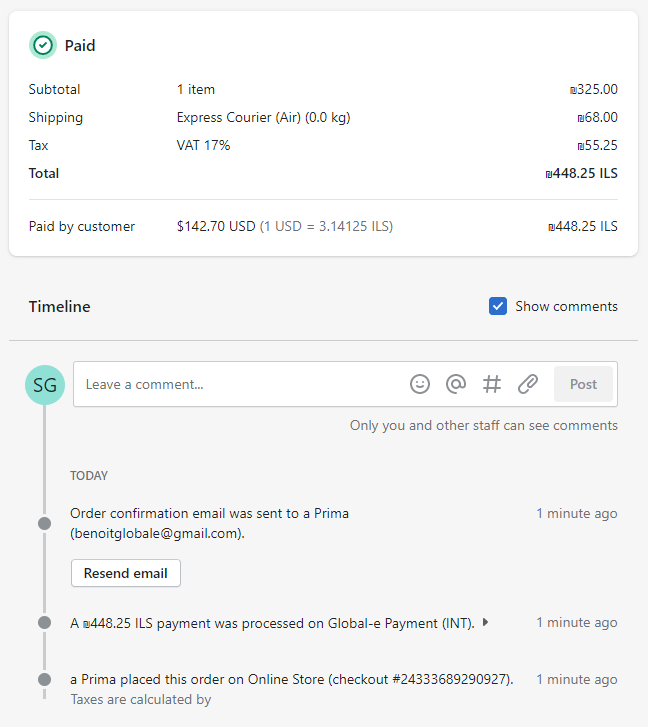Click the hashtag reference icon
The width and height of the screenshot is (648, 727).
coord(492,384)
